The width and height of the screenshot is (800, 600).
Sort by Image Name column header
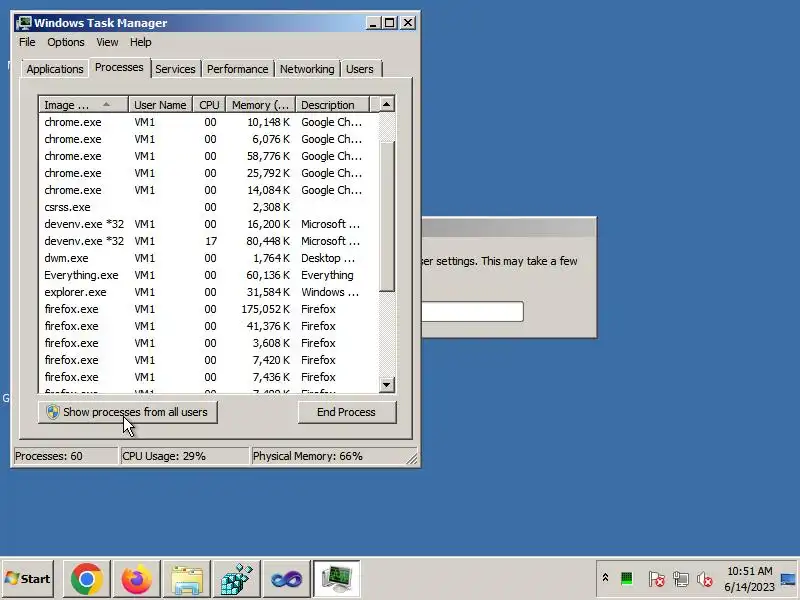83,105
